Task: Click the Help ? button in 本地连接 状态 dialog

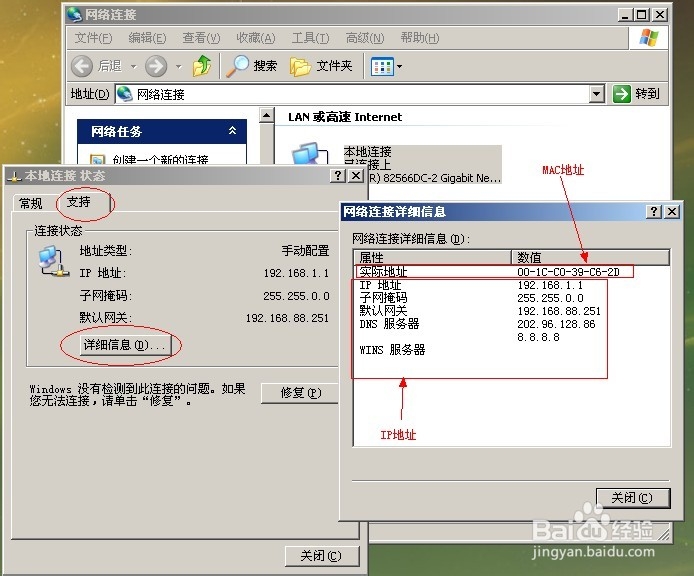Action: pyautogui.click(x=337, y=176)
